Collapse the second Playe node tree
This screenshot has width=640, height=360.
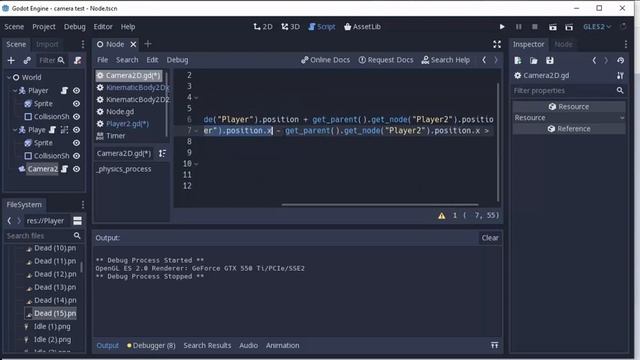[15, 130]
